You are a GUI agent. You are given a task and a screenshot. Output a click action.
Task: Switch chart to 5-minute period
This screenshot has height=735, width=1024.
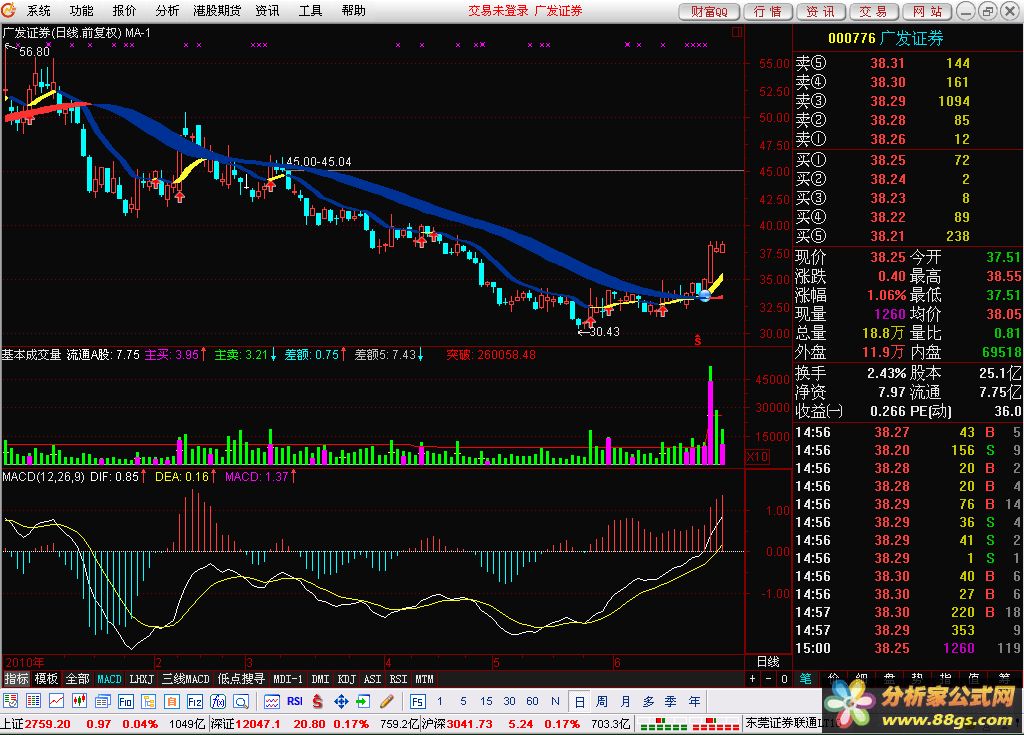click(x=463, y=701)
